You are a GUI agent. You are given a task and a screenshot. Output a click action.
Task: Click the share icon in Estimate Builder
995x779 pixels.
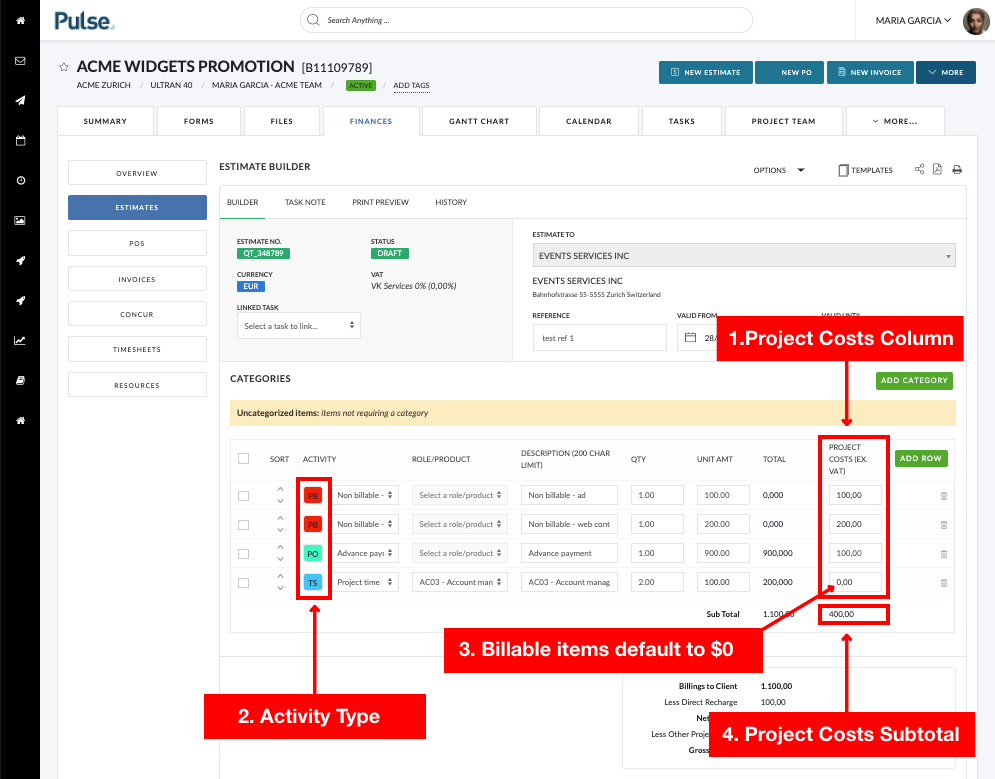point(919,169)
